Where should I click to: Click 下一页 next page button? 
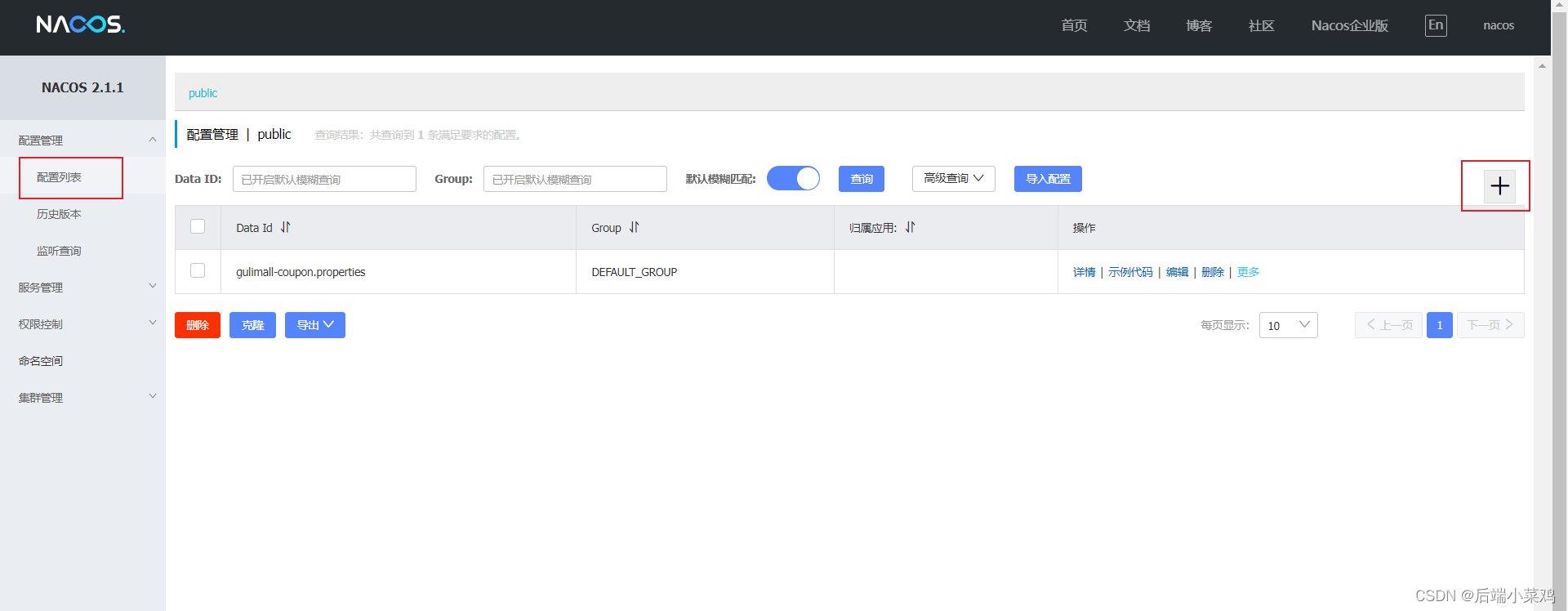(x=1490, y=325)
